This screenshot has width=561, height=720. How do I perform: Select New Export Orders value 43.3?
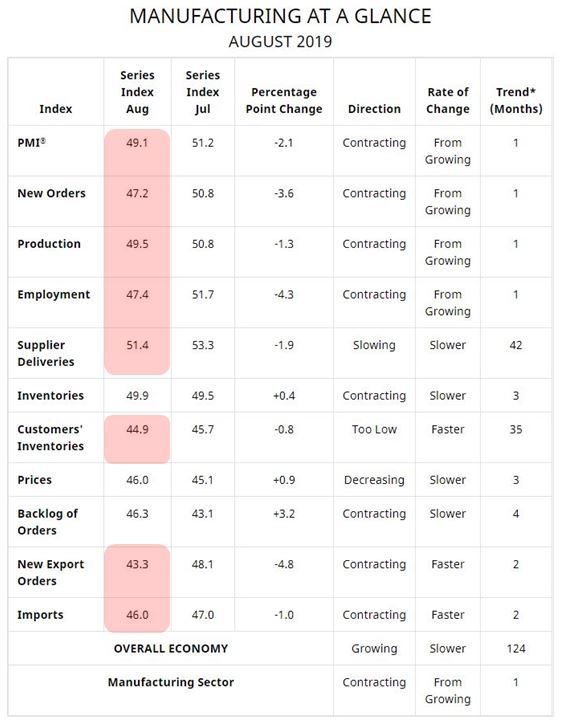pyautogui.click(x=137, y=564)
